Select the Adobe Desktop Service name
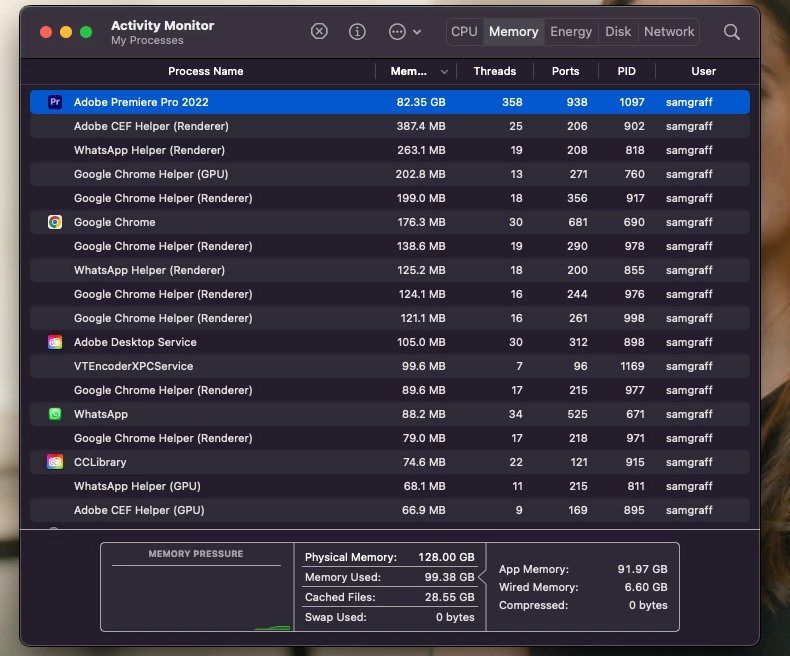Image resolution: width=790 pixels, height=656 pixels. point(135,342)
